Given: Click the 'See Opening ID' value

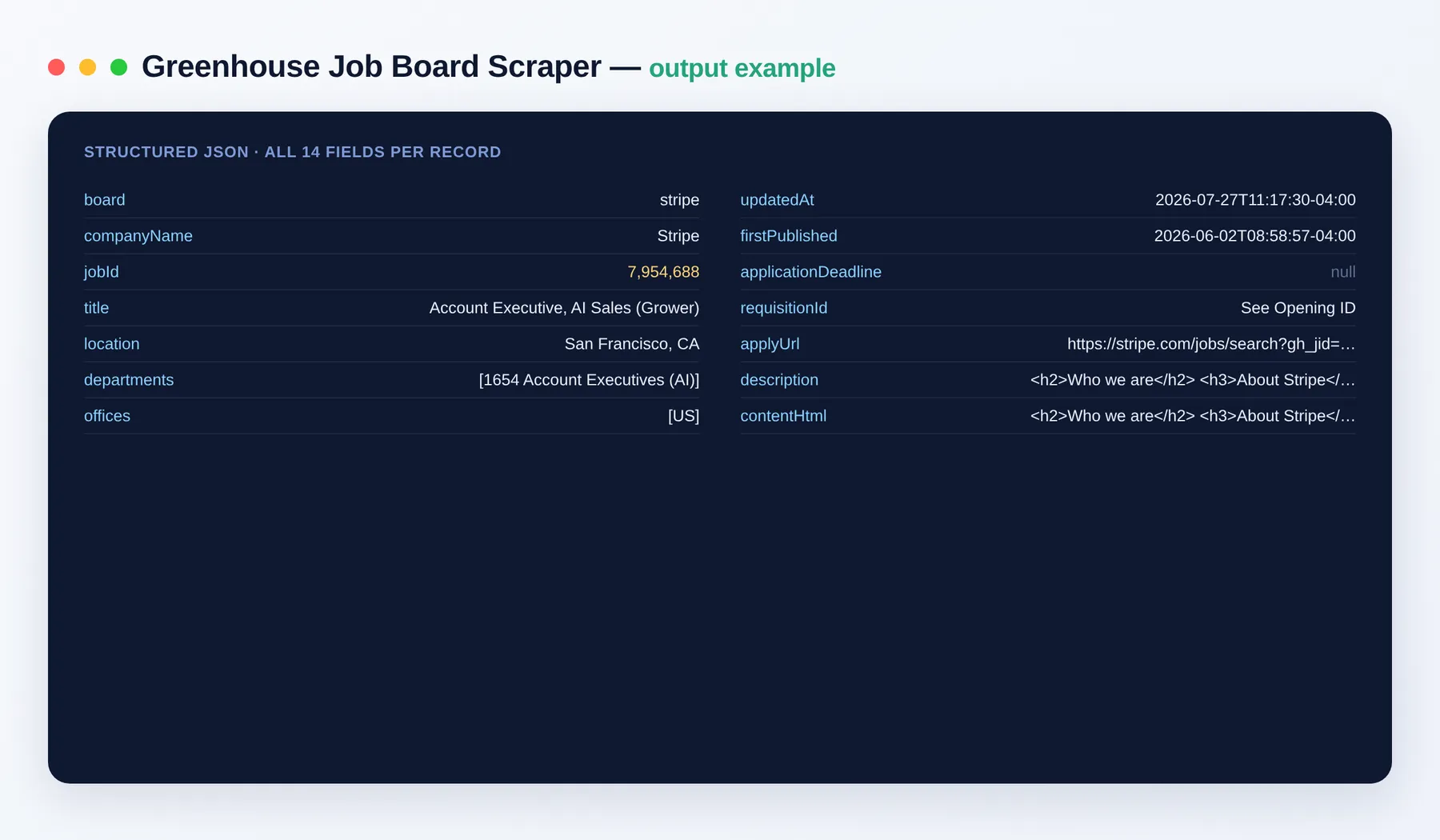Looking at the screenshot, I should pyautogui.click(x=1298, y=308).
